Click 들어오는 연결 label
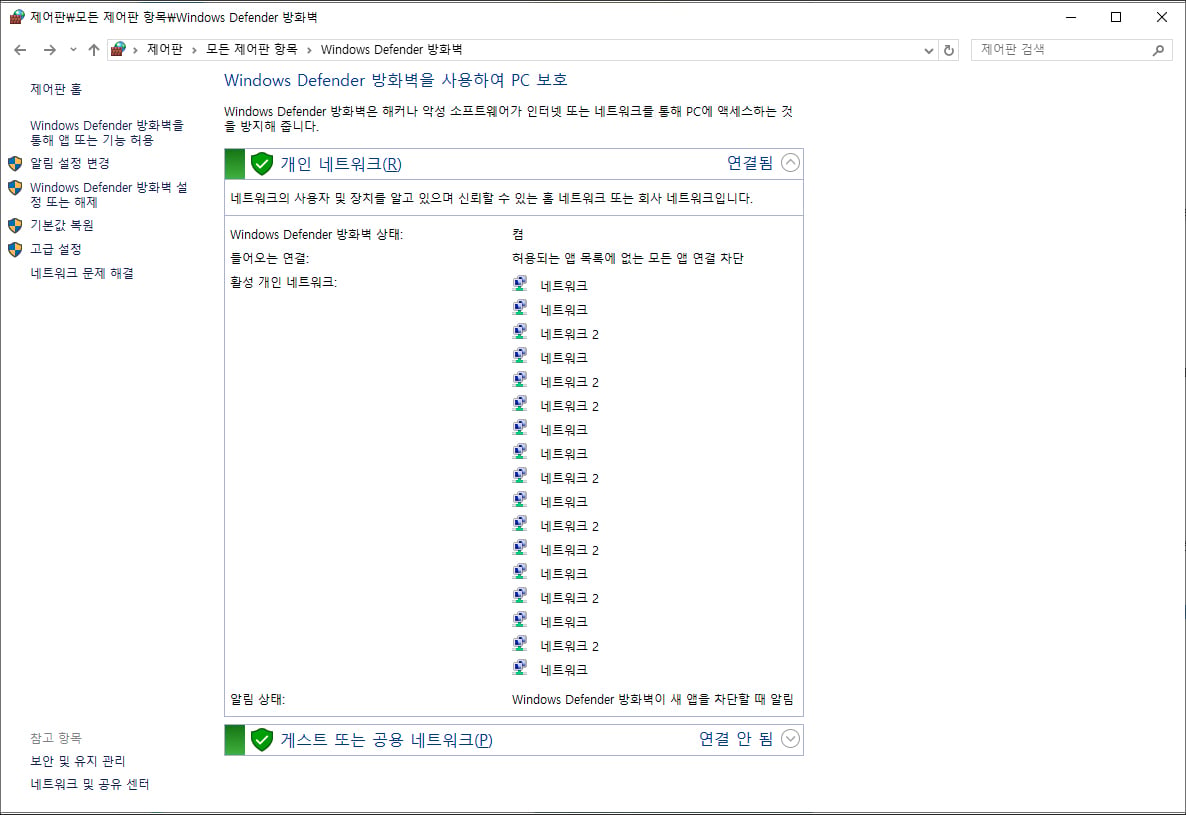This screenshot has height=815, width=1186. coord(269,259)
